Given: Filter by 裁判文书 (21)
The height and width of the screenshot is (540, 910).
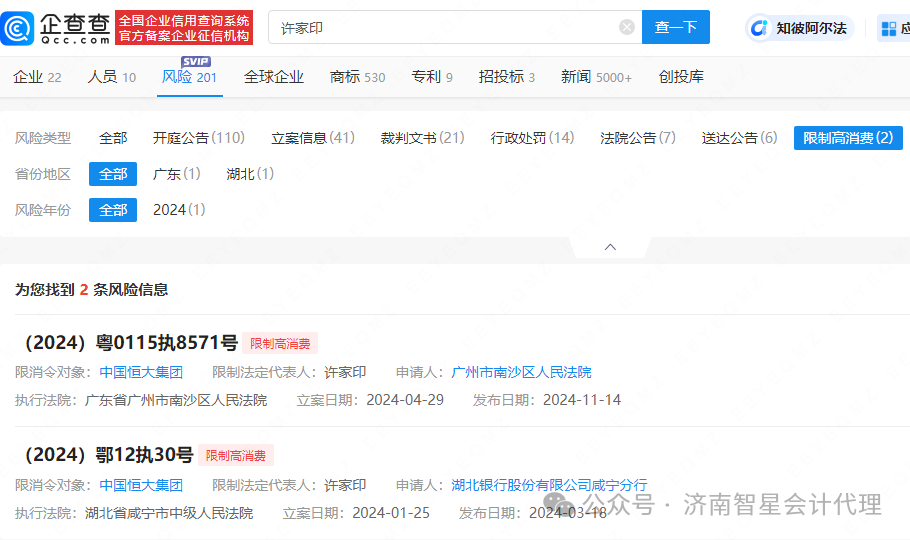Looking at the screenshot, I should (x=422, y=138).
